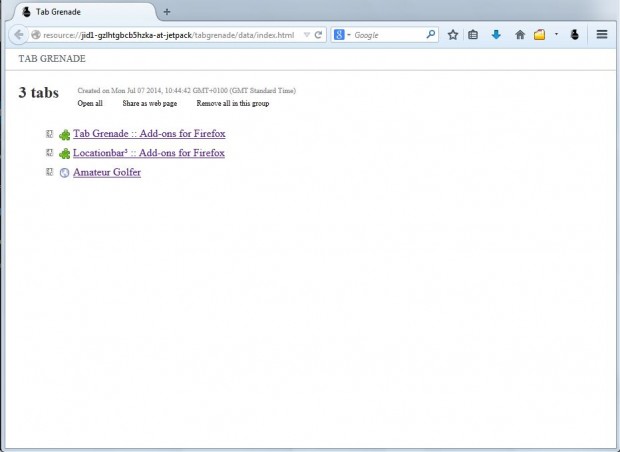Click the Back arrow navigation button
The height and width of the screenshot is (452, 620).
[18, 35]
